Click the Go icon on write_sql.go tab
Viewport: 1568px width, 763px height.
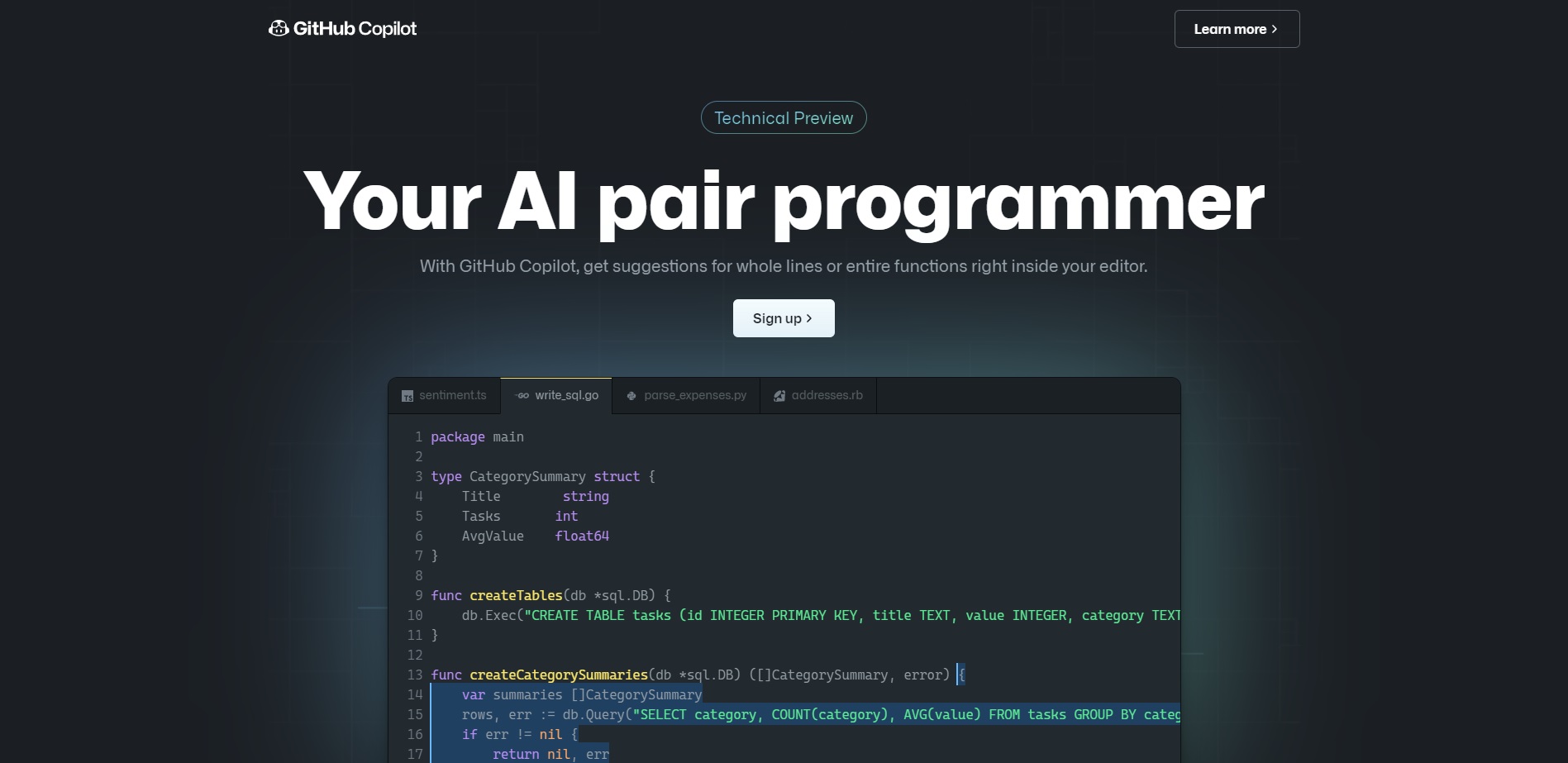click(522, 396)
